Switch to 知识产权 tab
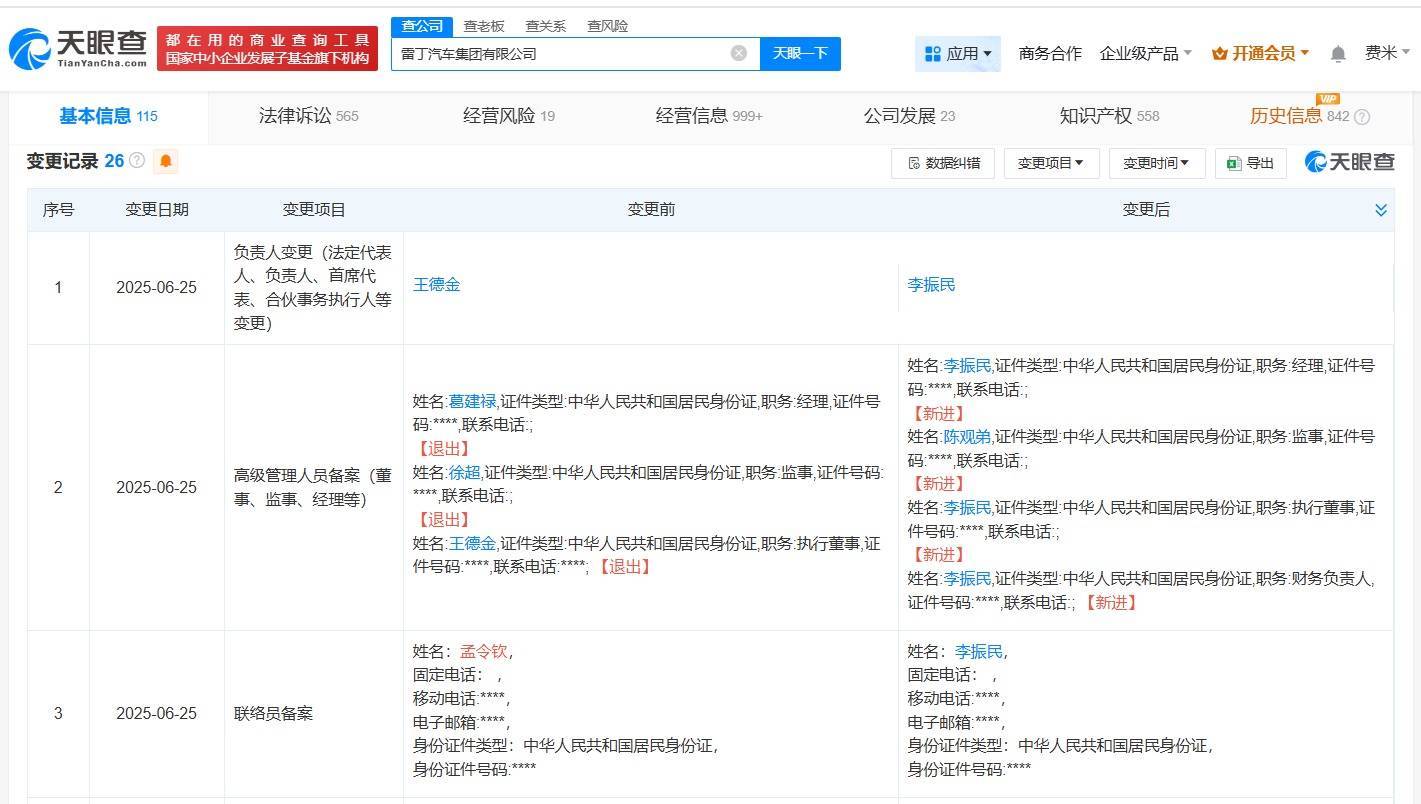 click(1109, 116)
